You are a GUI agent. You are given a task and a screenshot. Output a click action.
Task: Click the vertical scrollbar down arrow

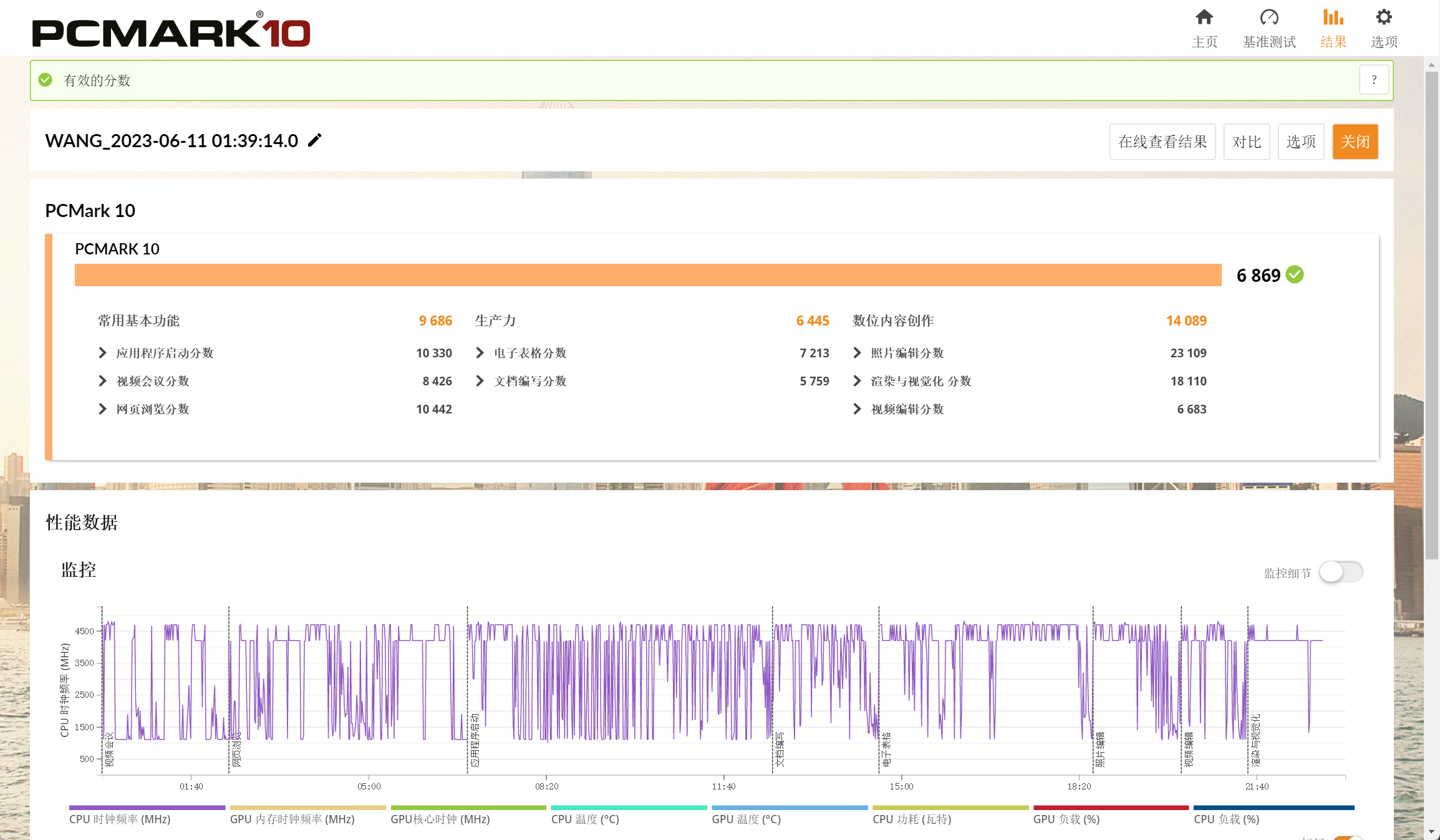tap(1431, 832)
